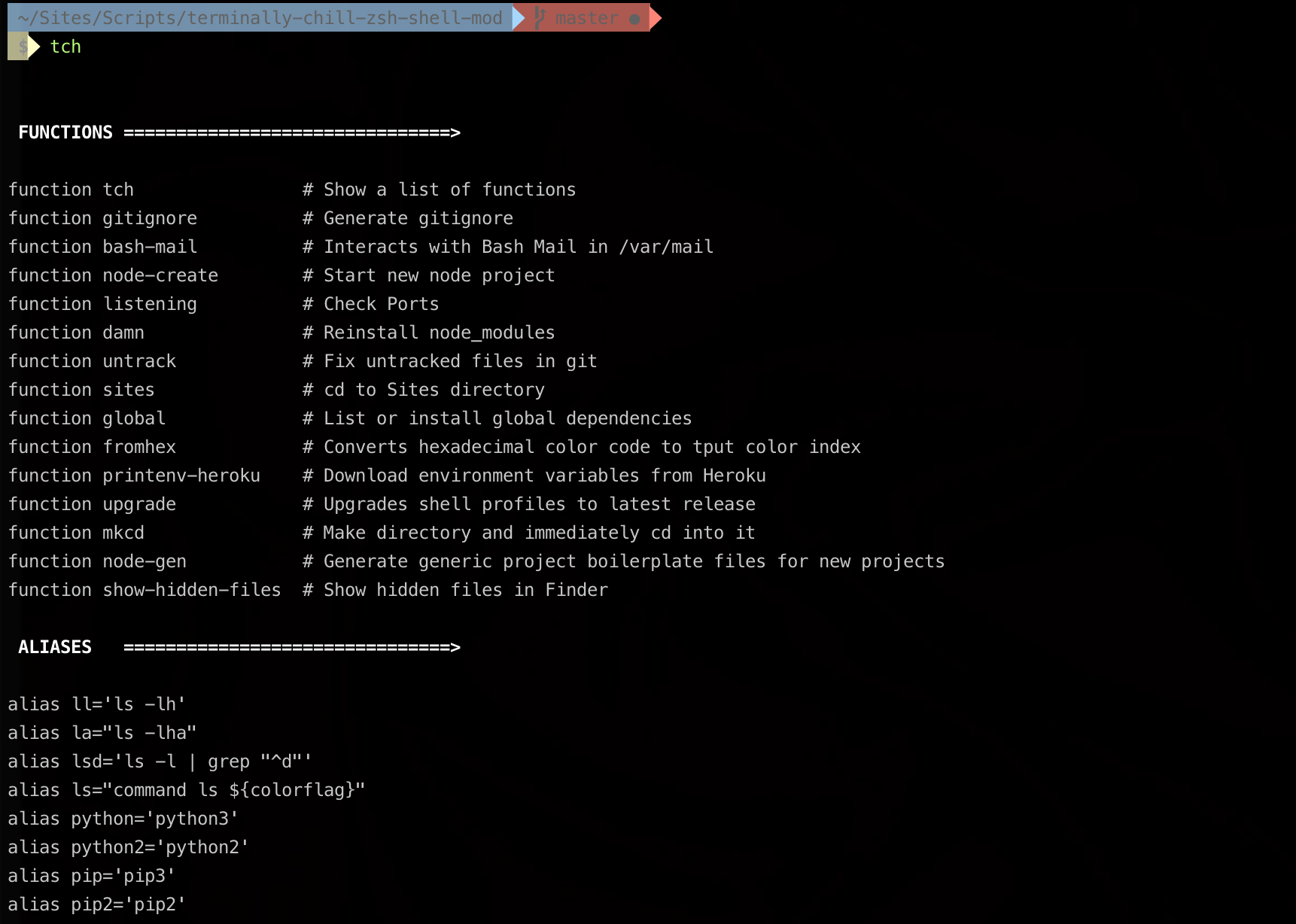The image size is (1296, 924).
Task: Click the dirty status dot after master
Action: coord(634,19)
